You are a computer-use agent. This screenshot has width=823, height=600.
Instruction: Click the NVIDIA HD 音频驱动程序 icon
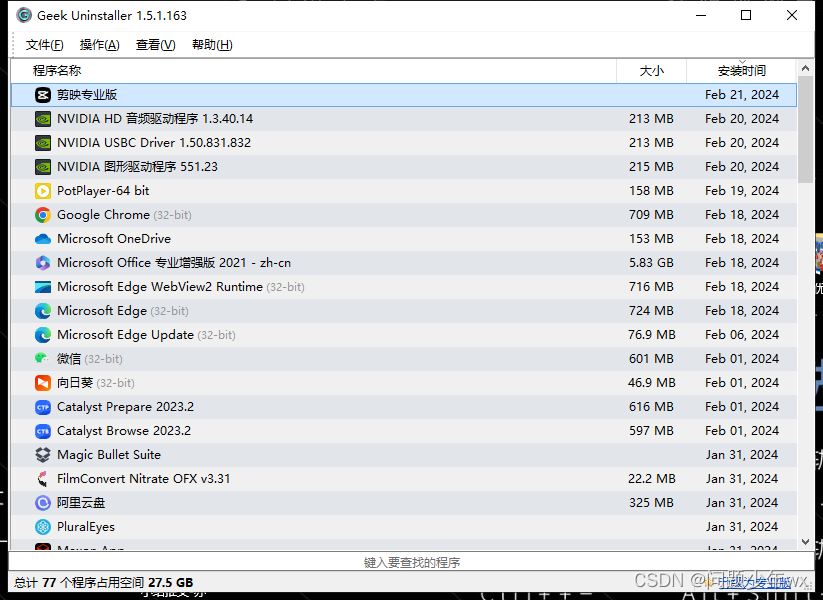(x=43, y=119)
